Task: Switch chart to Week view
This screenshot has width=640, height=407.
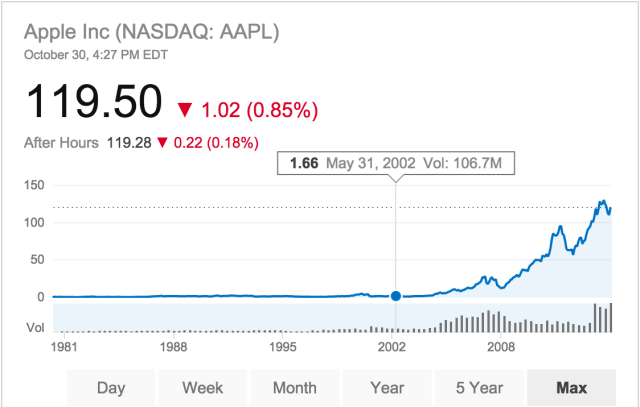Action: [x=204, y=388]
